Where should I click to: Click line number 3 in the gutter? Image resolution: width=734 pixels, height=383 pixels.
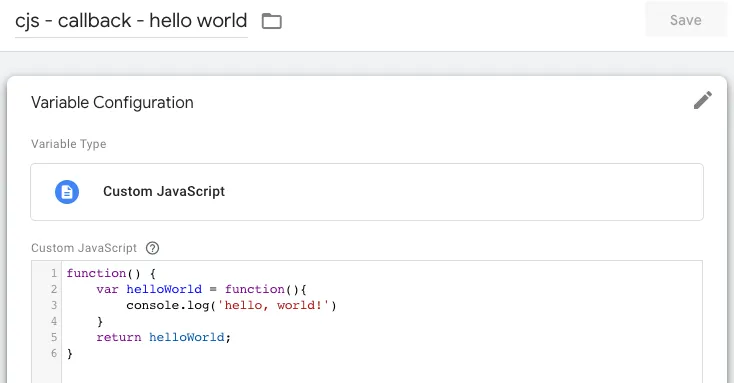click(54, 305)
